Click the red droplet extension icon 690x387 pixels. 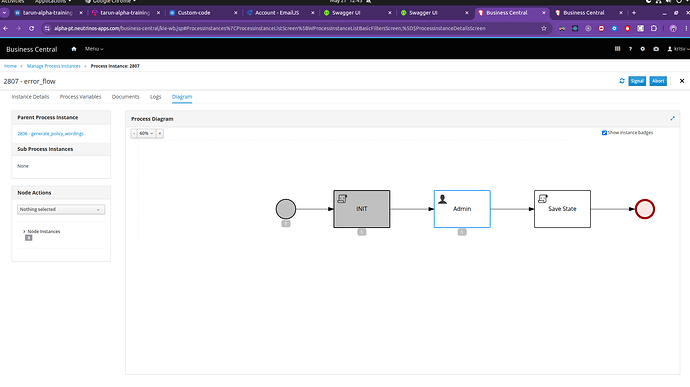click(x=628, y=28)
